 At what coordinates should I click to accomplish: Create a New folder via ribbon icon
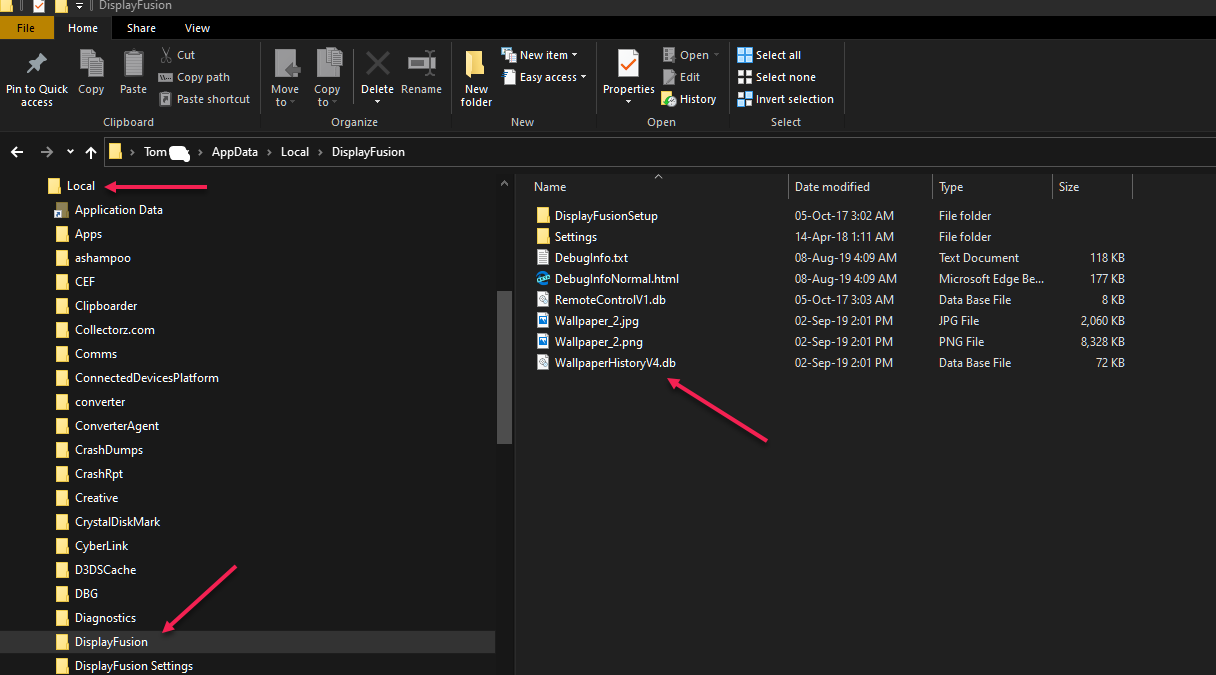click(476, 67)
